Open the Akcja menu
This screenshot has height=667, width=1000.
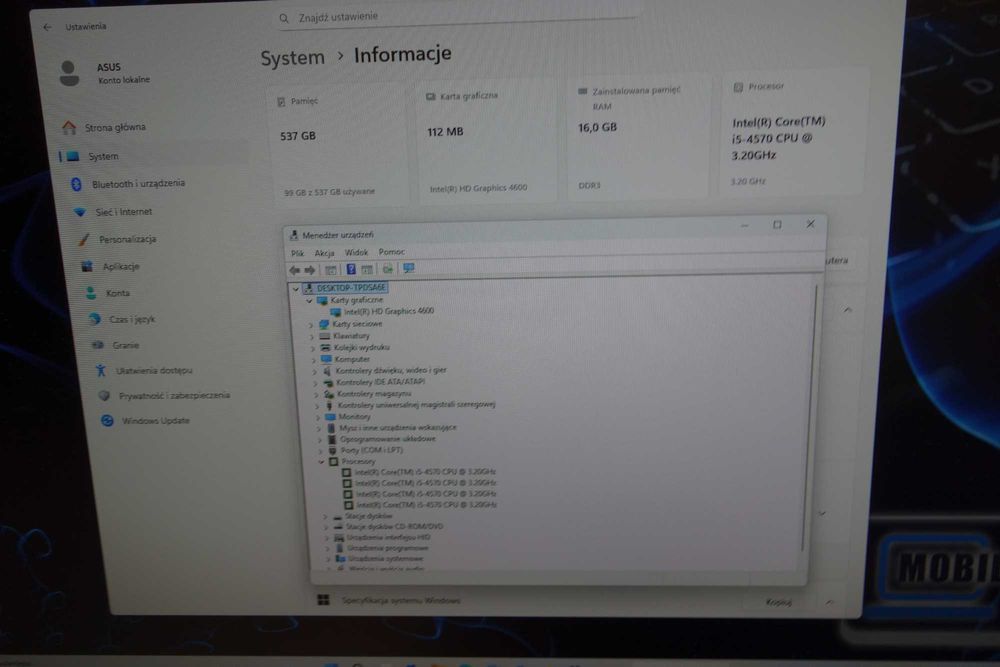[324, 253]
